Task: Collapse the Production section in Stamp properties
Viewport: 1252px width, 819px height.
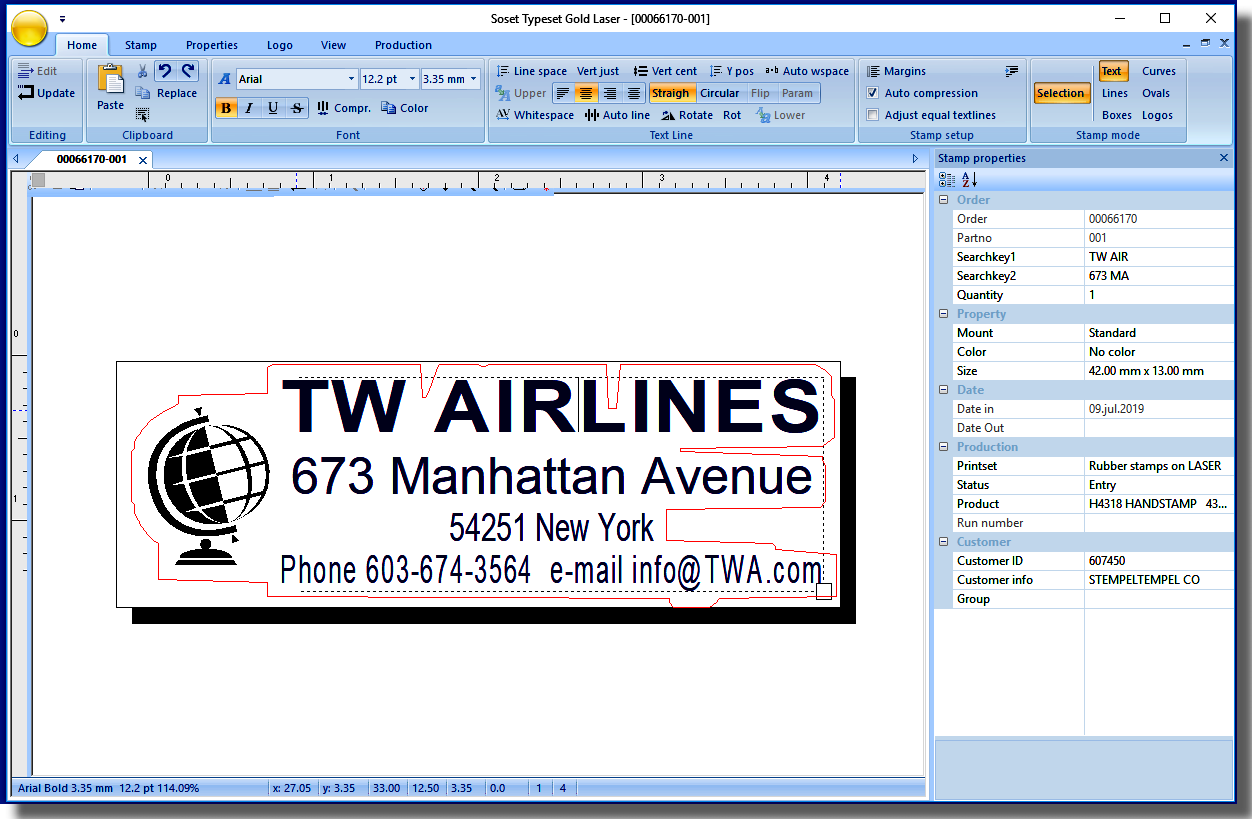Action: pos(943,447)
